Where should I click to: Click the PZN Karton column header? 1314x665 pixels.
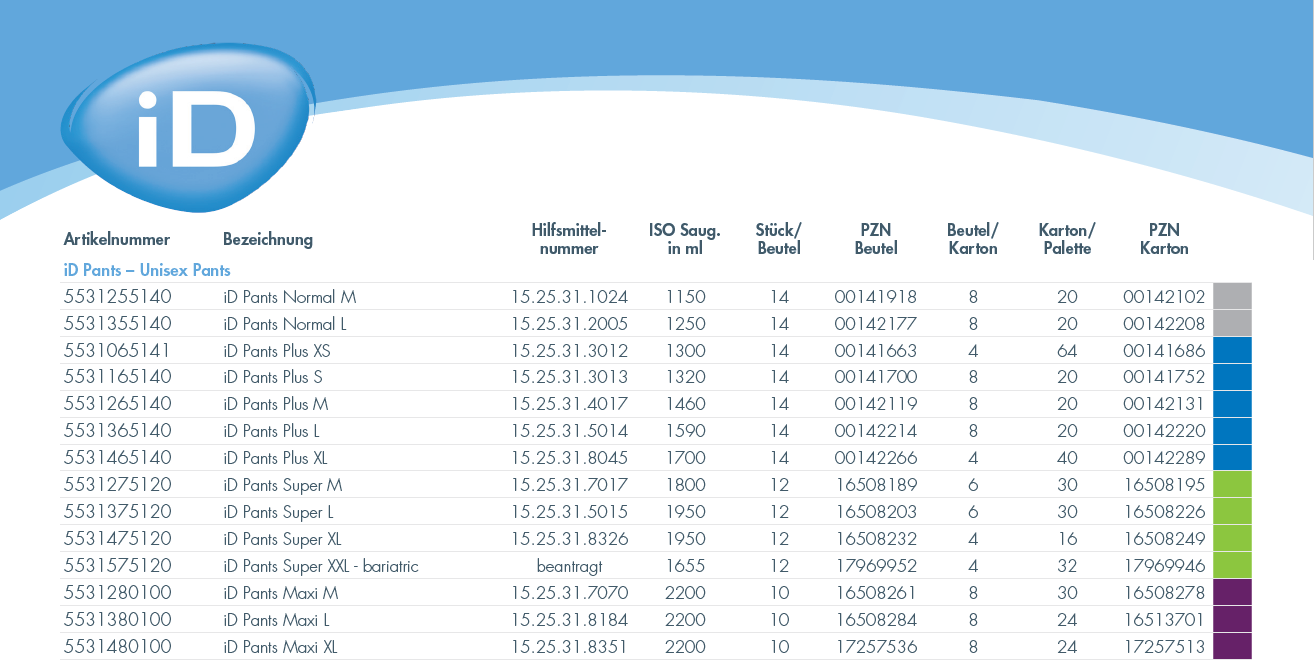pyautogui.click(x=1164, y=239)
